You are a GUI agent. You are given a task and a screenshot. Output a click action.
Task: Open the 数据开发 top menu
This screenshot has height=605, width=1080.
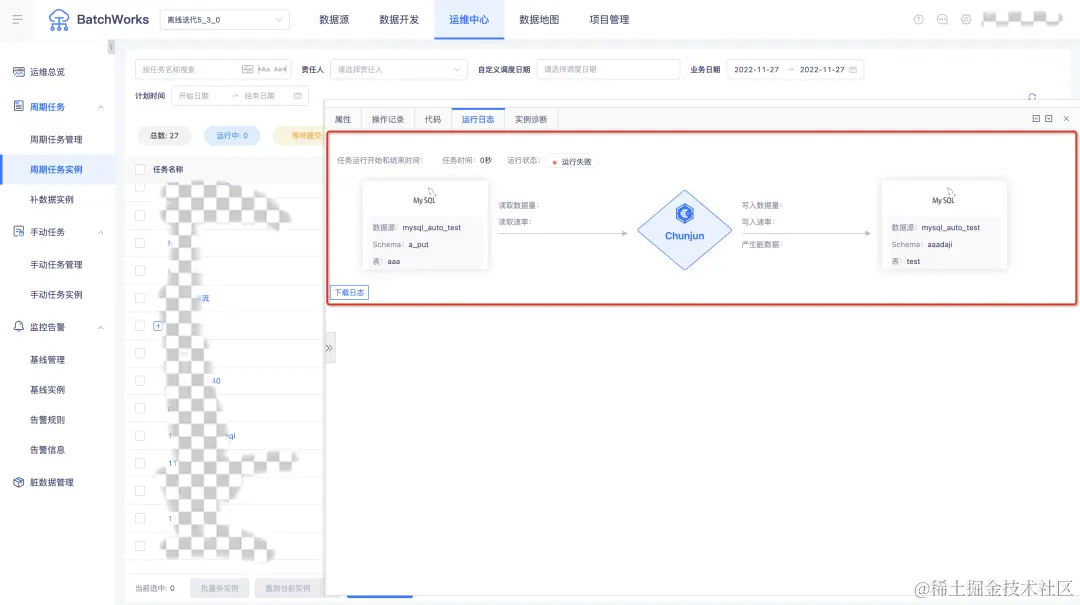coord(399,19)
